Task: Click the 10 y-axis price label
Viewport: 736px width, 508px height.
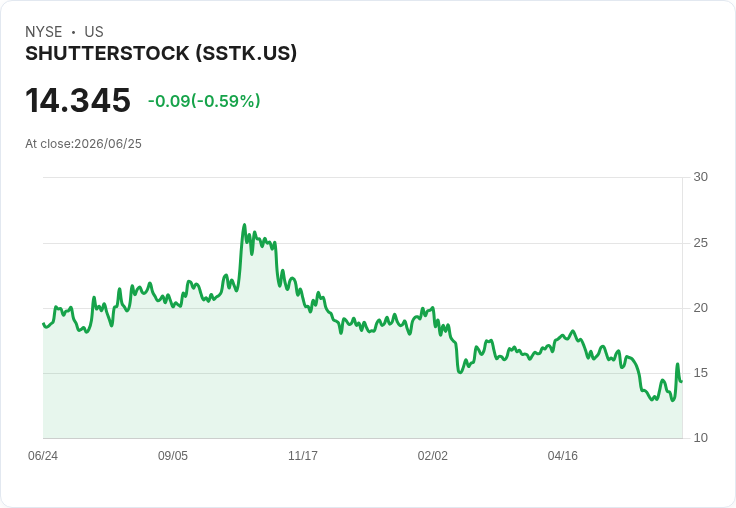Action: pos(700,438)
